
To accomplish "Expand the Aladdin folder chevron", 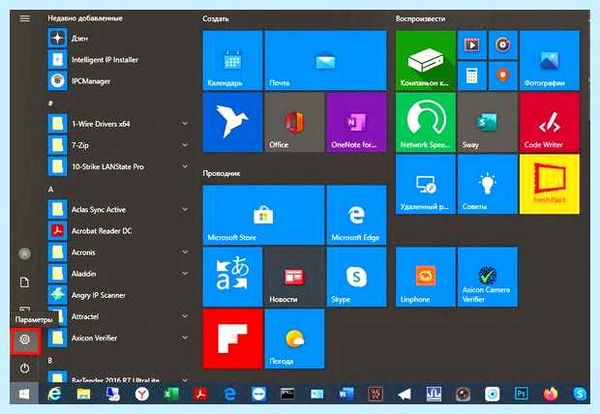I will [x=185, y=274].
